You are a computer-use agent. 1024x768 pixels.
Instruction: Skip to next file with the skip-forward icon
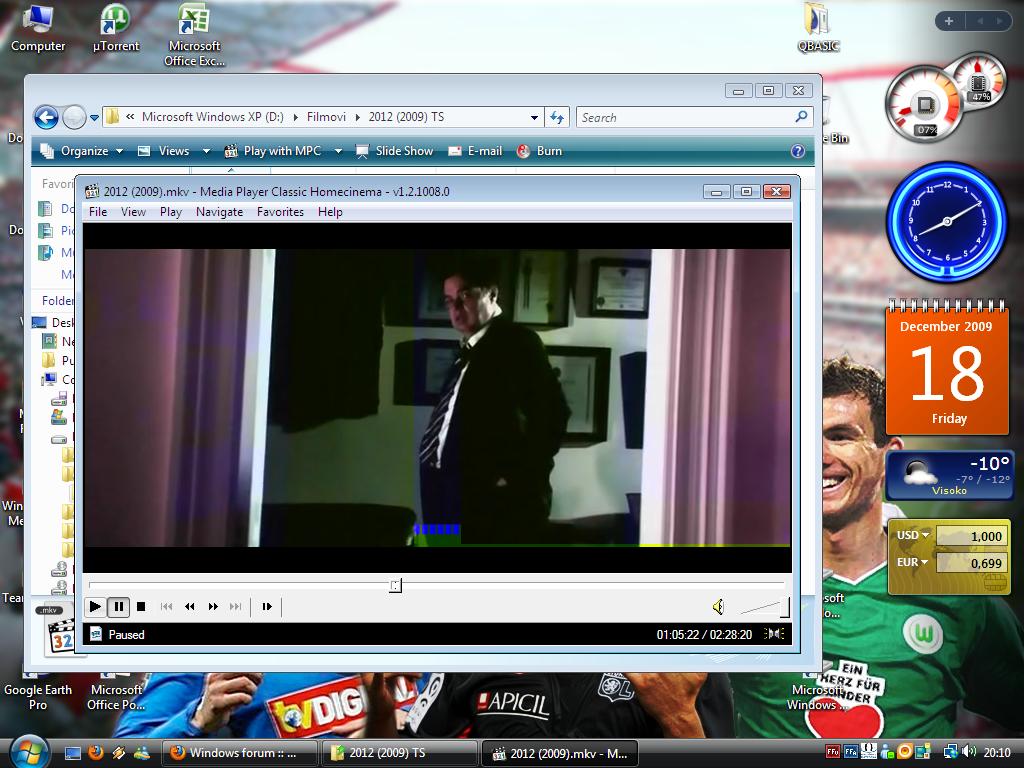pyautogui.click(x=236, y=607)
